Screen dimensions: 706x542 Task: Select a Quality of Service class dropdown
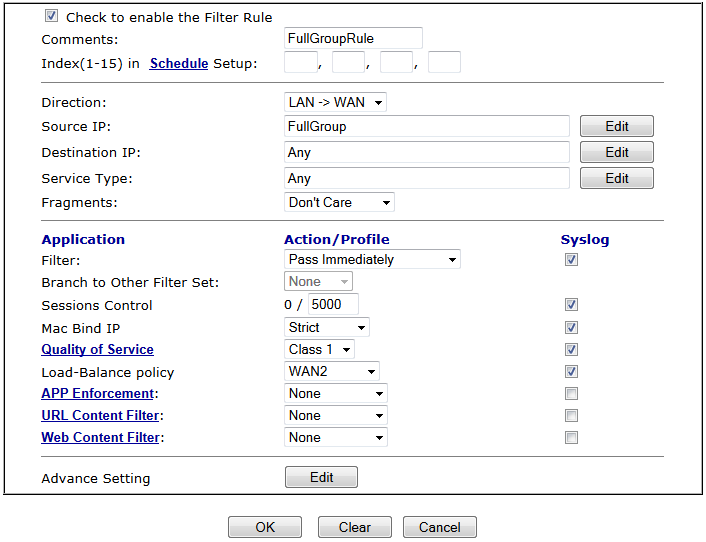[x=320, y=349]
